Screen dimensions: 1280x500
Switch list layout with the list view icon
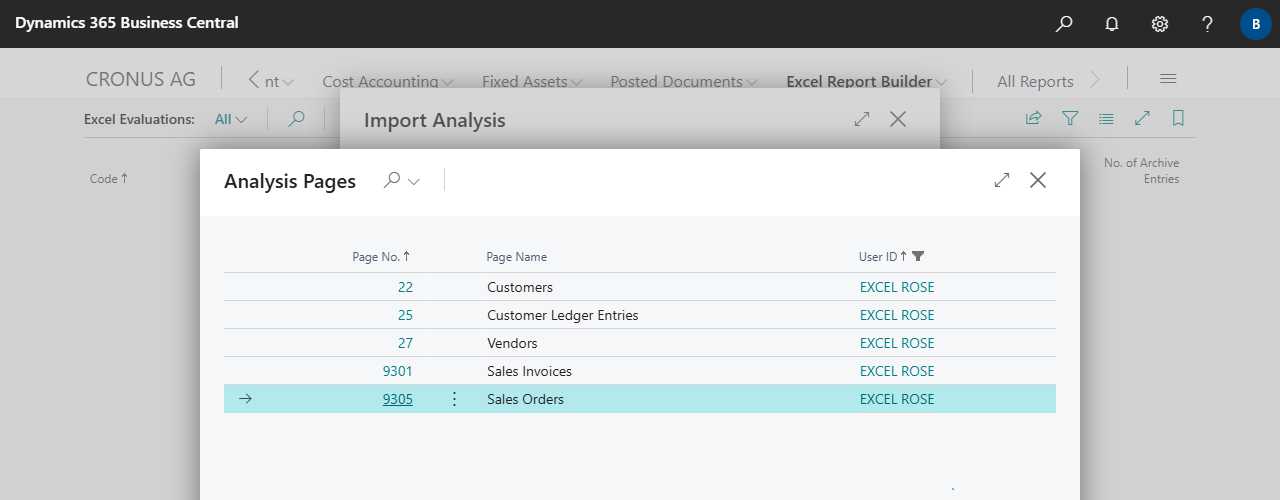(x=1106, y=118)
